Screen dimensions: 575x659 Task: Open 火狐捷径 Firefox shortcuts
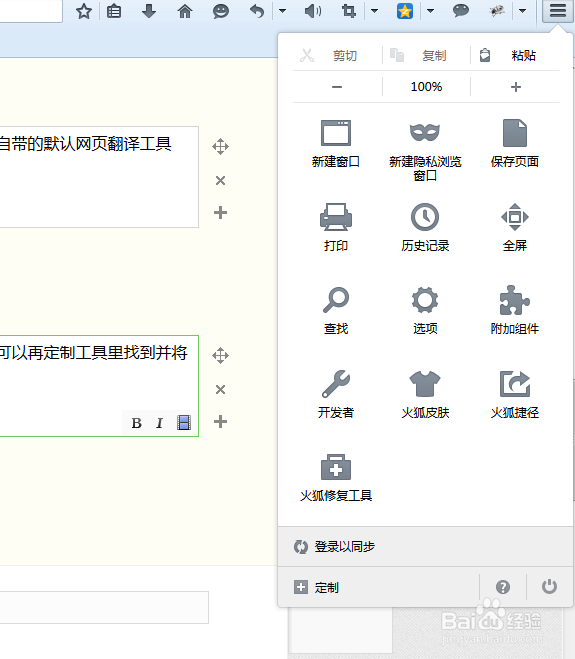(x=515, y=394)
